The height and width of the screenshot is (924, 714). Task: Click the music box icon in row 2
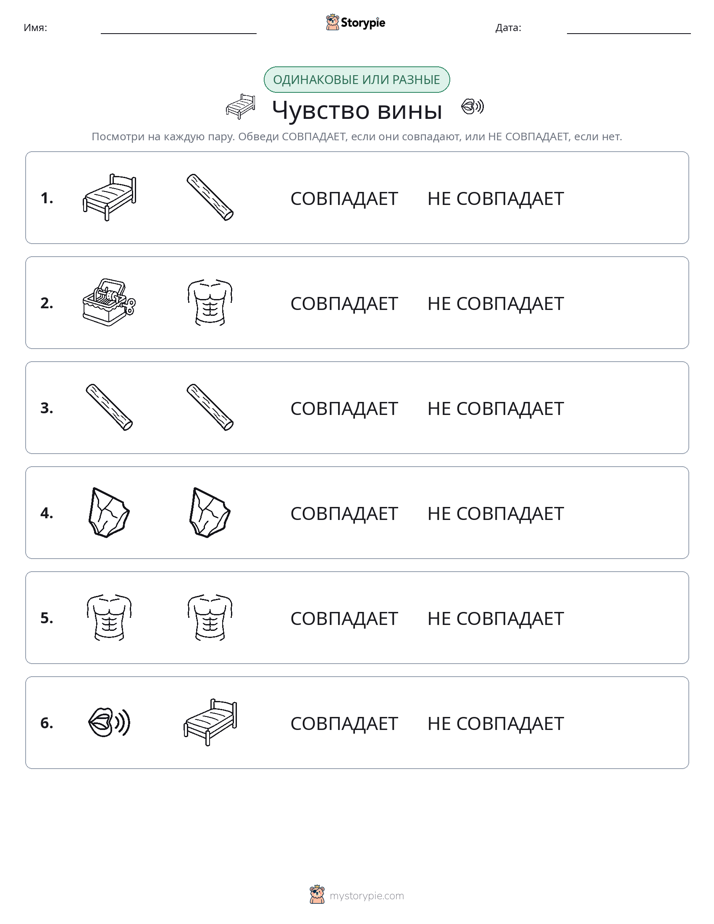110,302
